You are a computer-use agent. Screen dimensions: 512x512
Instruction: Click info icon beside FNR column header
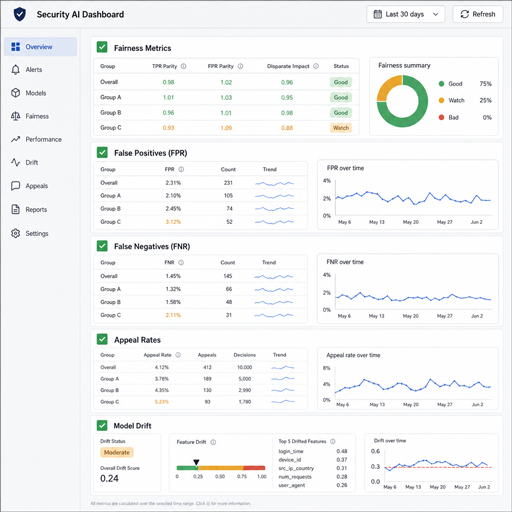(181, 263)
